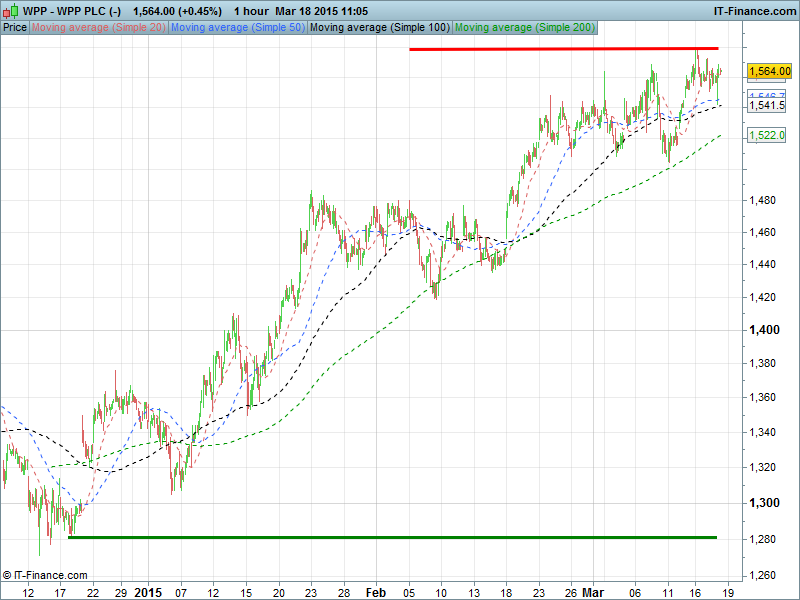Click the green 1,522.0 price tag

[x=767, y=135]
